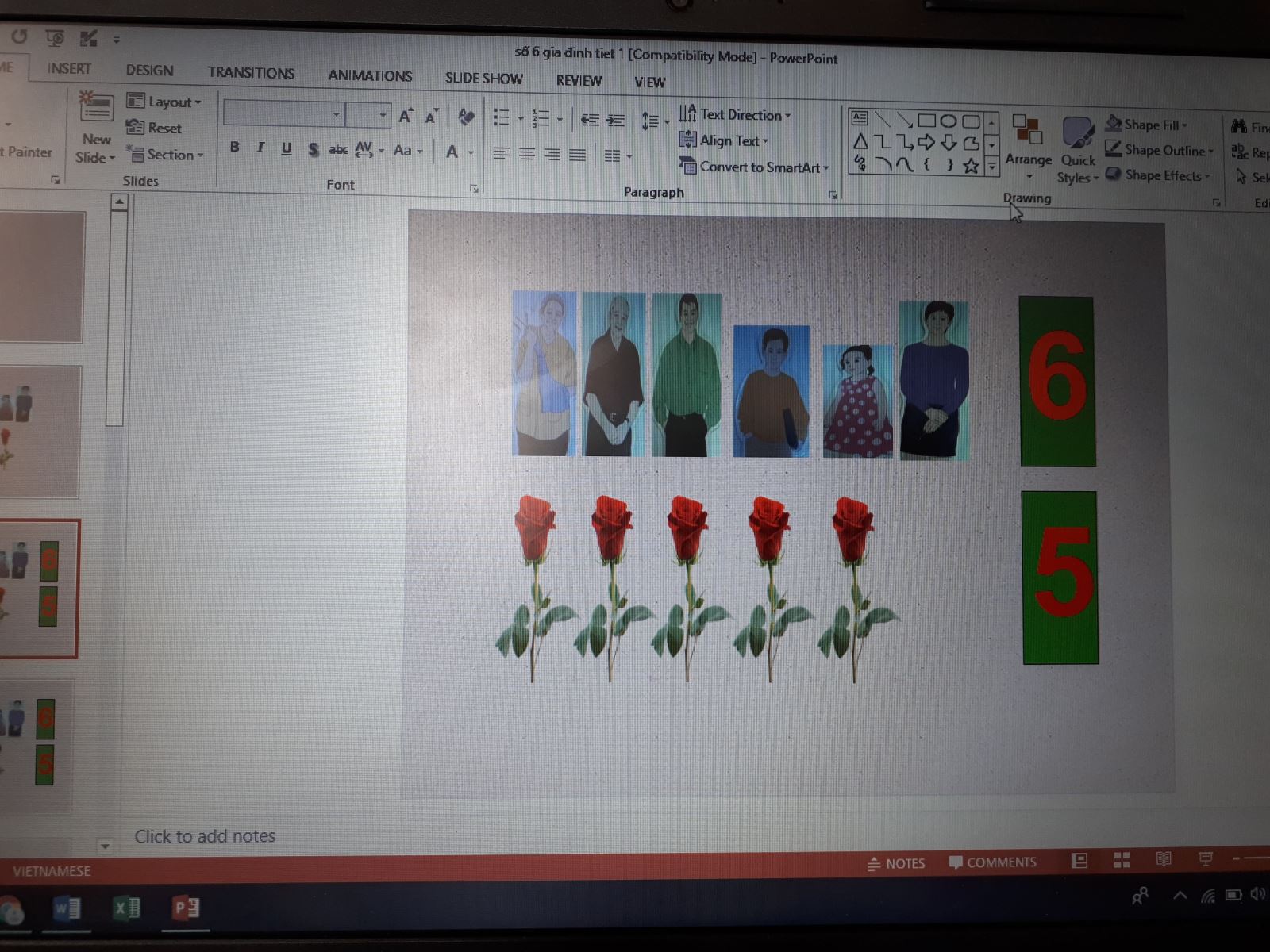Open the Text Direction dropdown
1270x952 pixels.
pyautogui.click(x=735, y=115)
